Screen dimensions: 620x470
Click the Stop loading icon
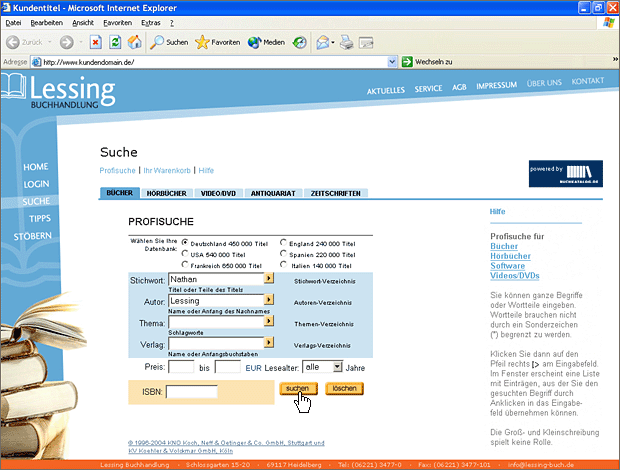(x=96, y=42)
